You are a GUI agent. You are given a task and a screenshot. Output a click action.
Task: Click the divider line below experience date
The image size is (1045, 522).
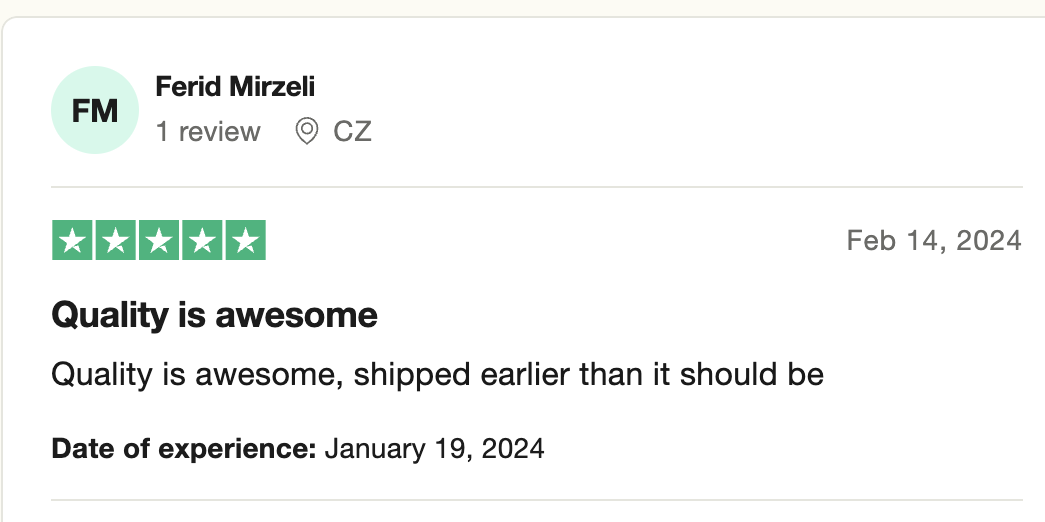point(536,499)
